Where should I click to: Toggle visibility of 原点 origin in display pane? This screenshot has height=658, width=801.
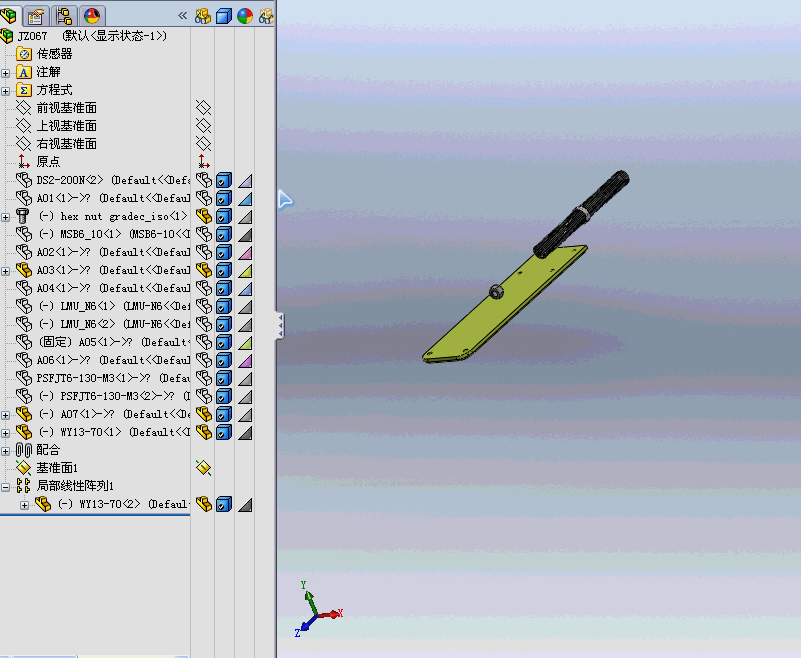click(x=203, y=161)
